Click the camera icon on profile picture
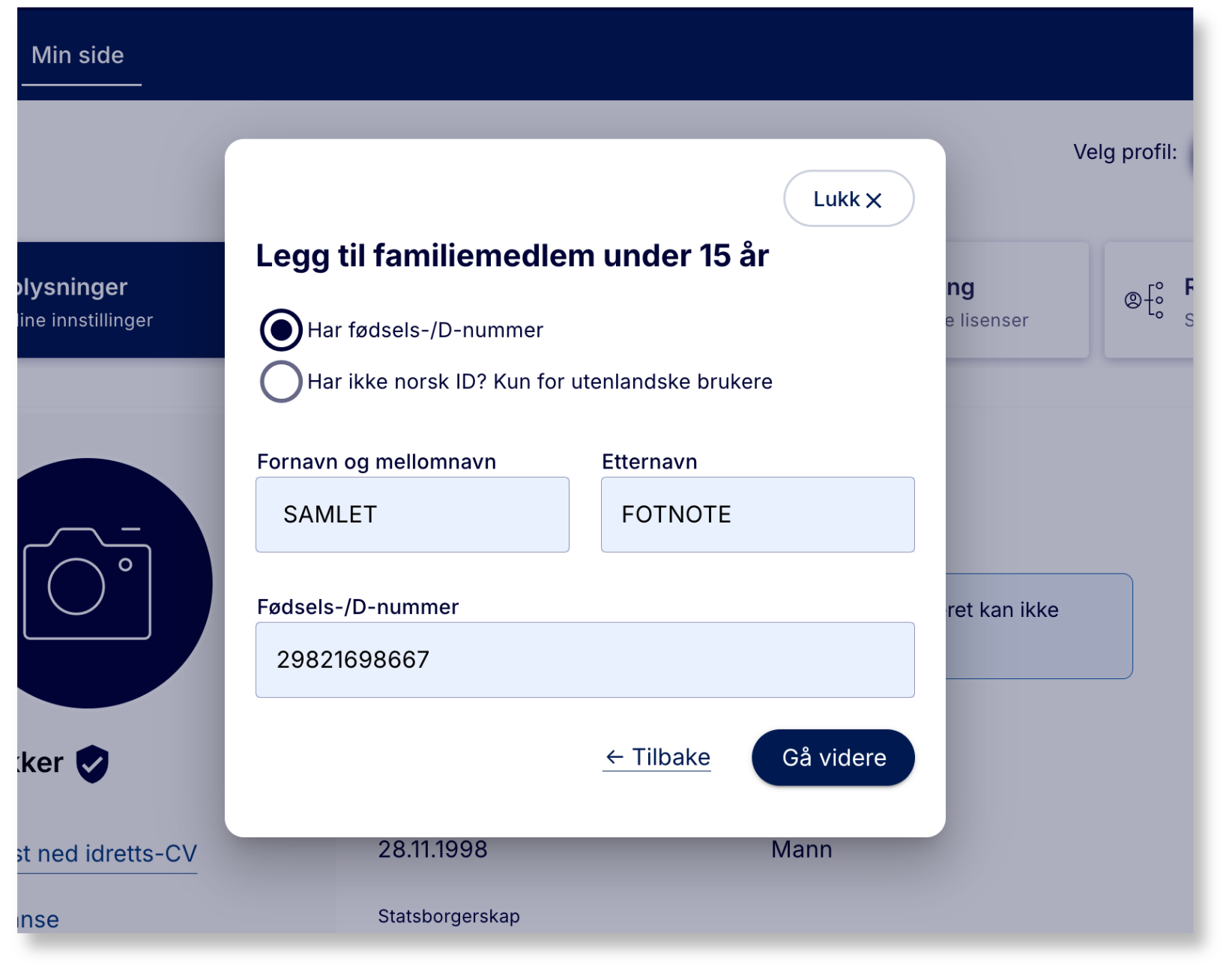Viewport: 1232px width, 970px height. [x=88, y=583]
